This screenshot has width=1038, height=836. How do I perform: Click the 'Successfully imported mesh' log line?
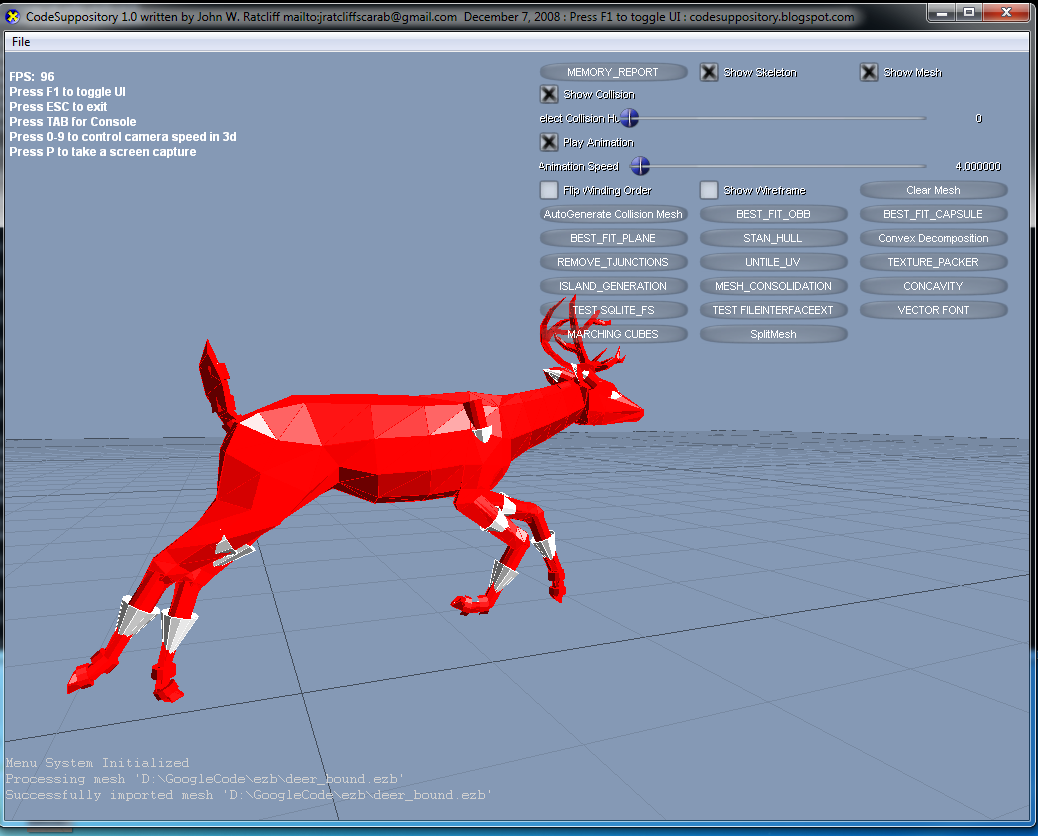249,795
